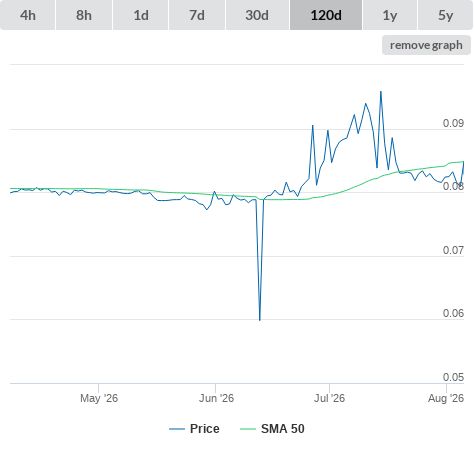
Task: Switch chart to the 1y range
Action: [390, 15]
